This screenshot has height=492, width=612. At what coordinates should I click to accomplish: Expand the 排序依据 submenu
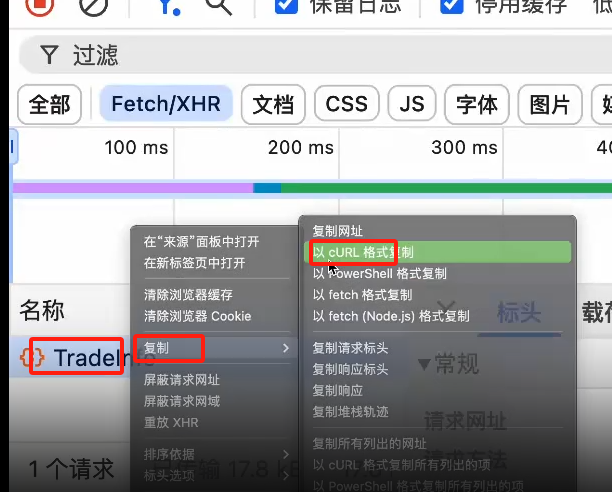[217, 454]
